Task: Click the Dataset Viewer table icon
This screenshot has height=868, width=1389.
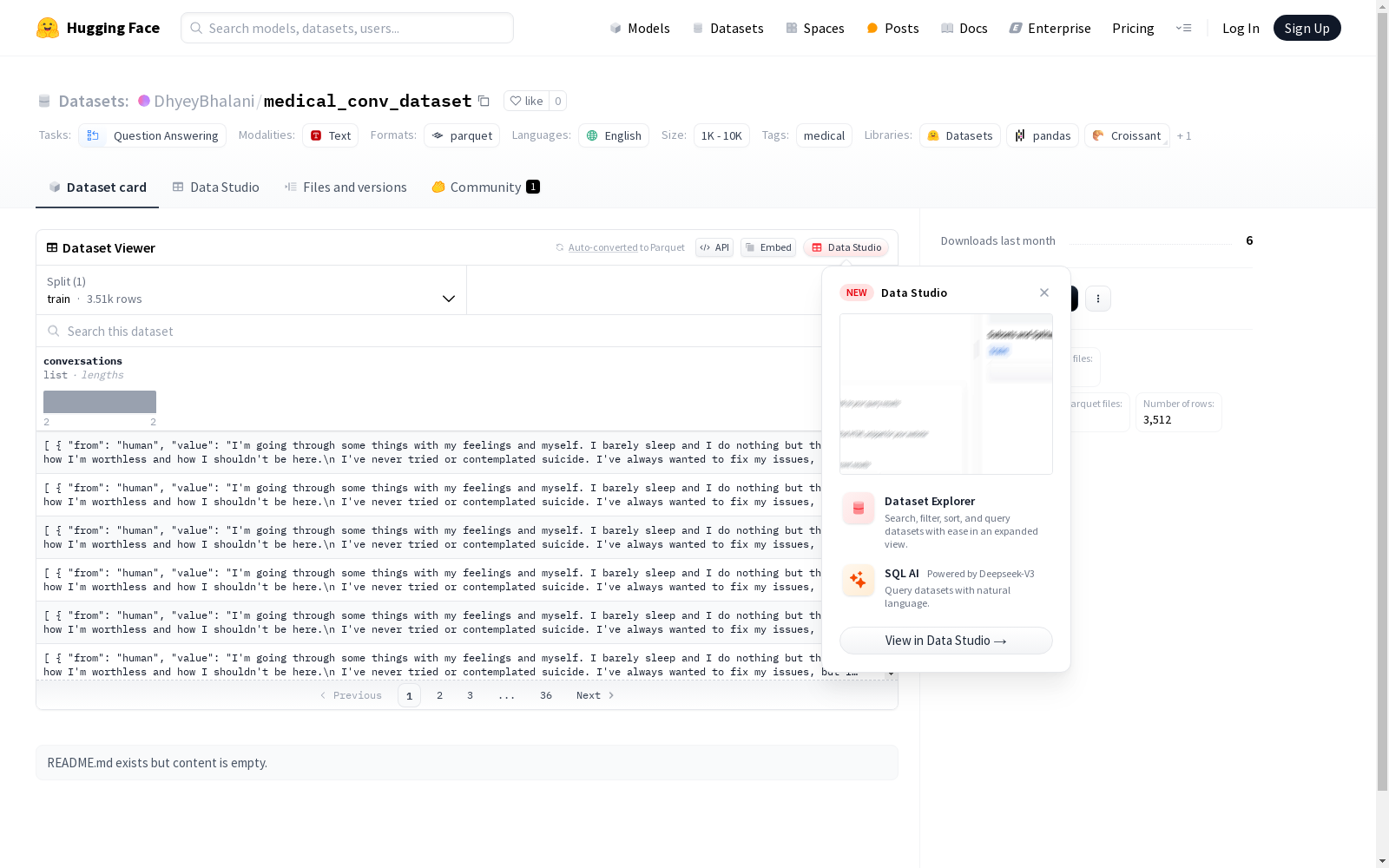Action: [52, 247]
